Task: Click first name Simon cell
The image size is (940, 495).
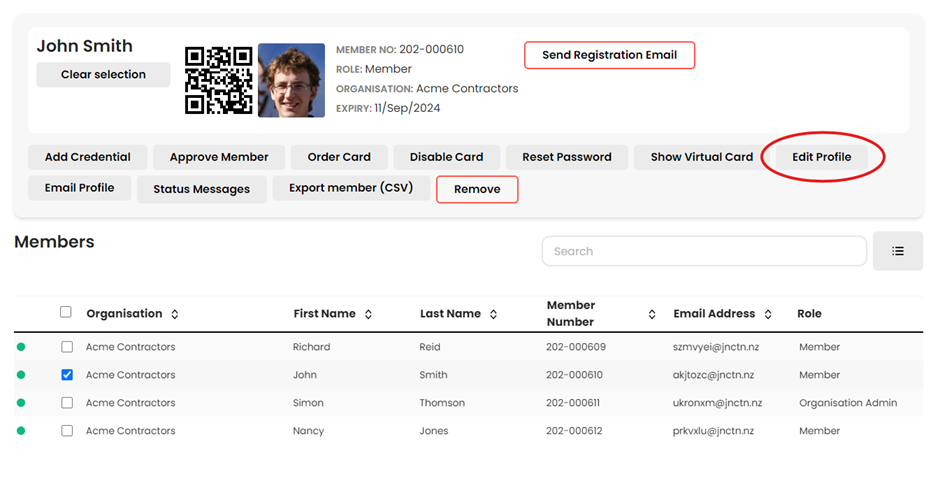Action: point(308,403)
